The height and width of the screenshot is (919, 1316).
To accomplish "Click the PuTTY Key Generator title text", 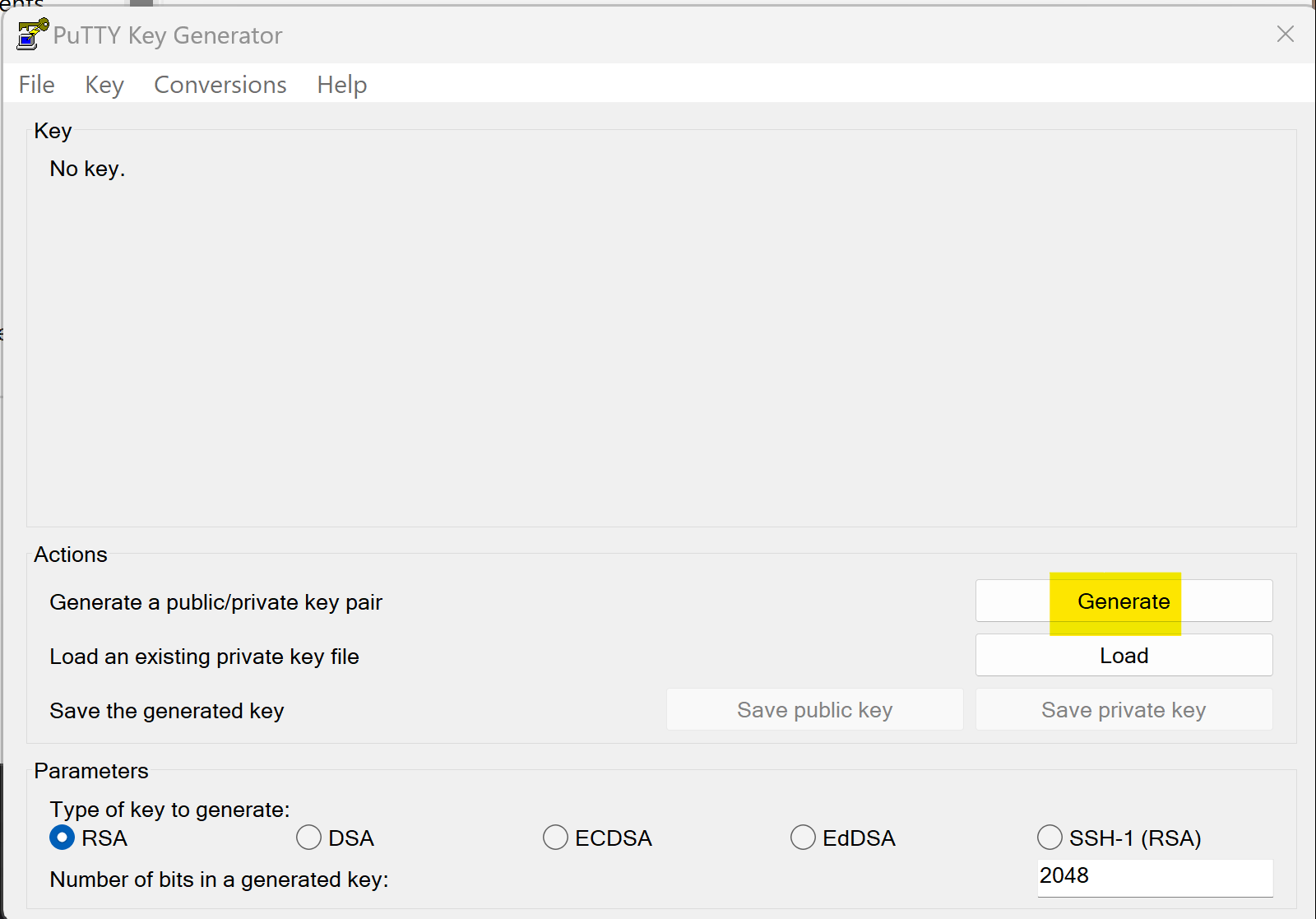I will [168, 35].
